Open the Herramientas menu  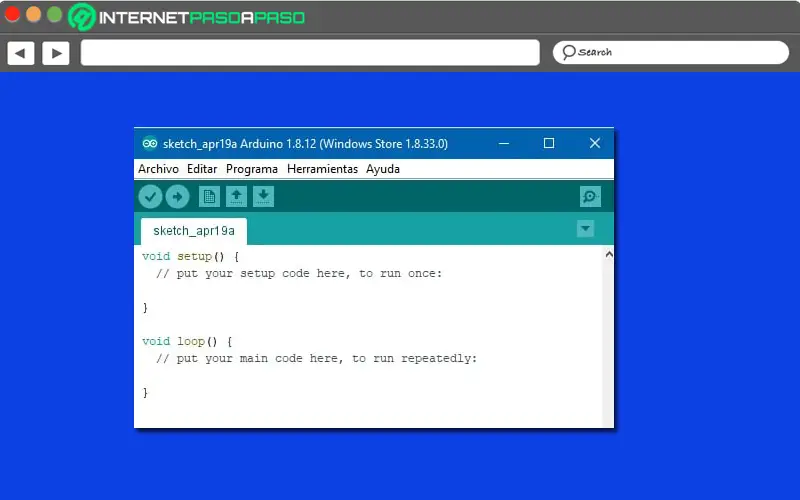(322, 169)
